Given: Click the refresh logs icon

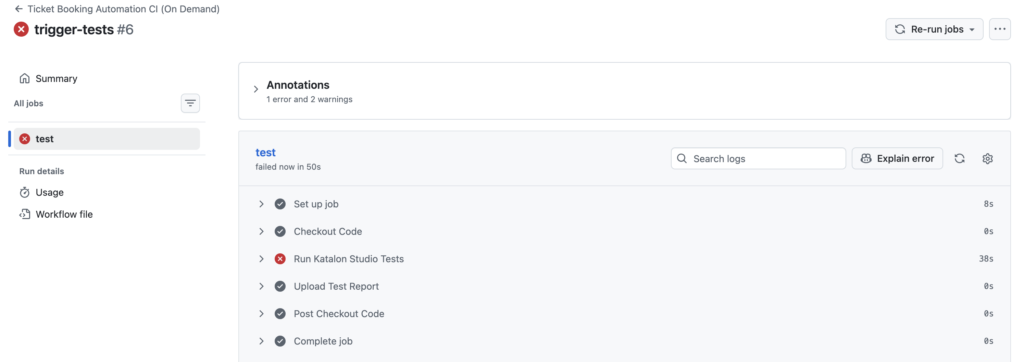Looking at the screenshot, I should click(959, 159).
